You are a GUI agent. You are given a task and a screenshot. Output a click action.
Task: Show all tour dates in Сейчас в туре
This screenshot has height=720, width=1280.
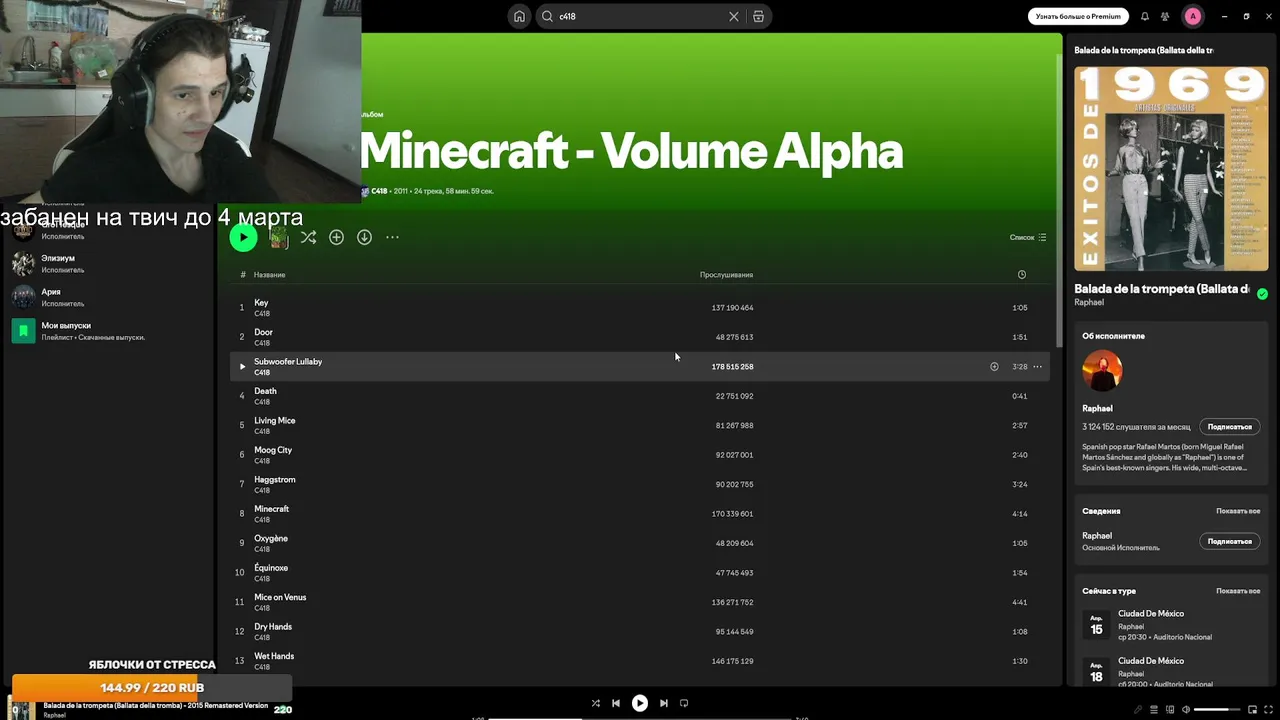[x=1238, y=591]
